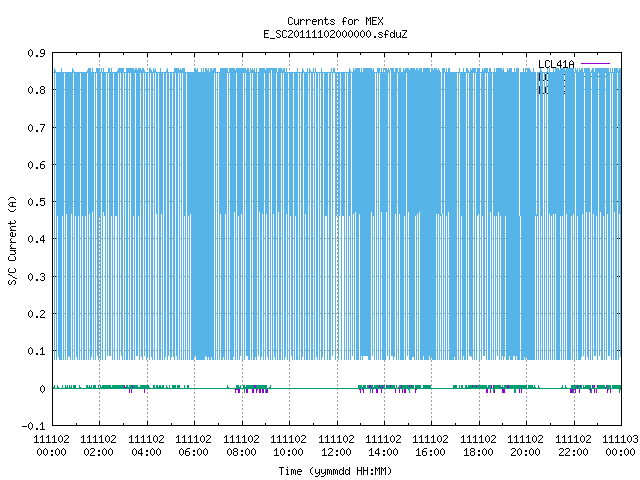
Task: Pick the purple line sample beside LCL41A
Action: (595, 64)
